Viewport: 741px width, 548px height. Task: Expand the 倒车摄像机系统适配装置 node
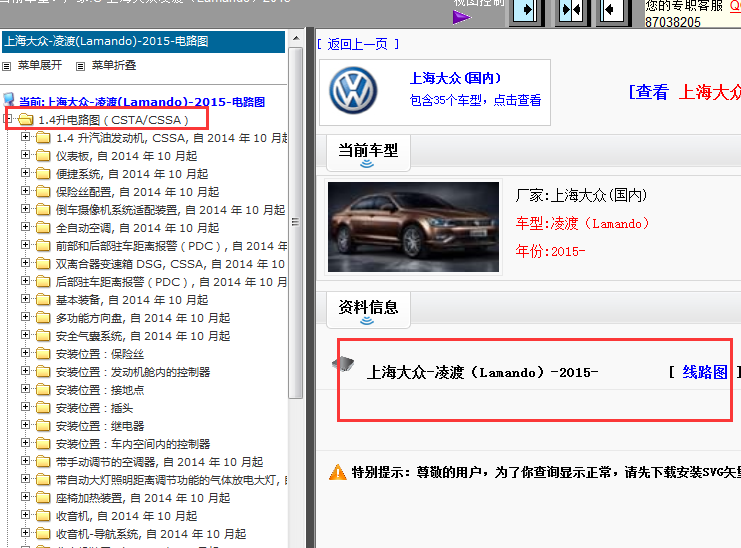[x=25, y=209]
